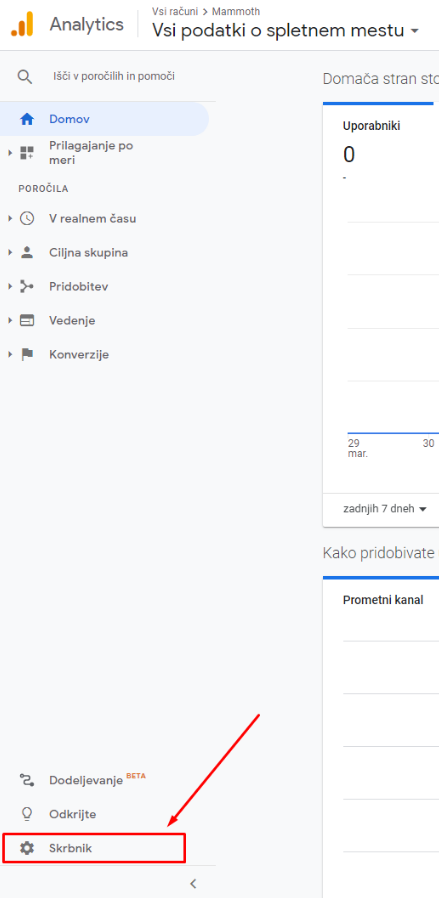Select the Domov home icon
439x898 pixels.
[27, 120]
